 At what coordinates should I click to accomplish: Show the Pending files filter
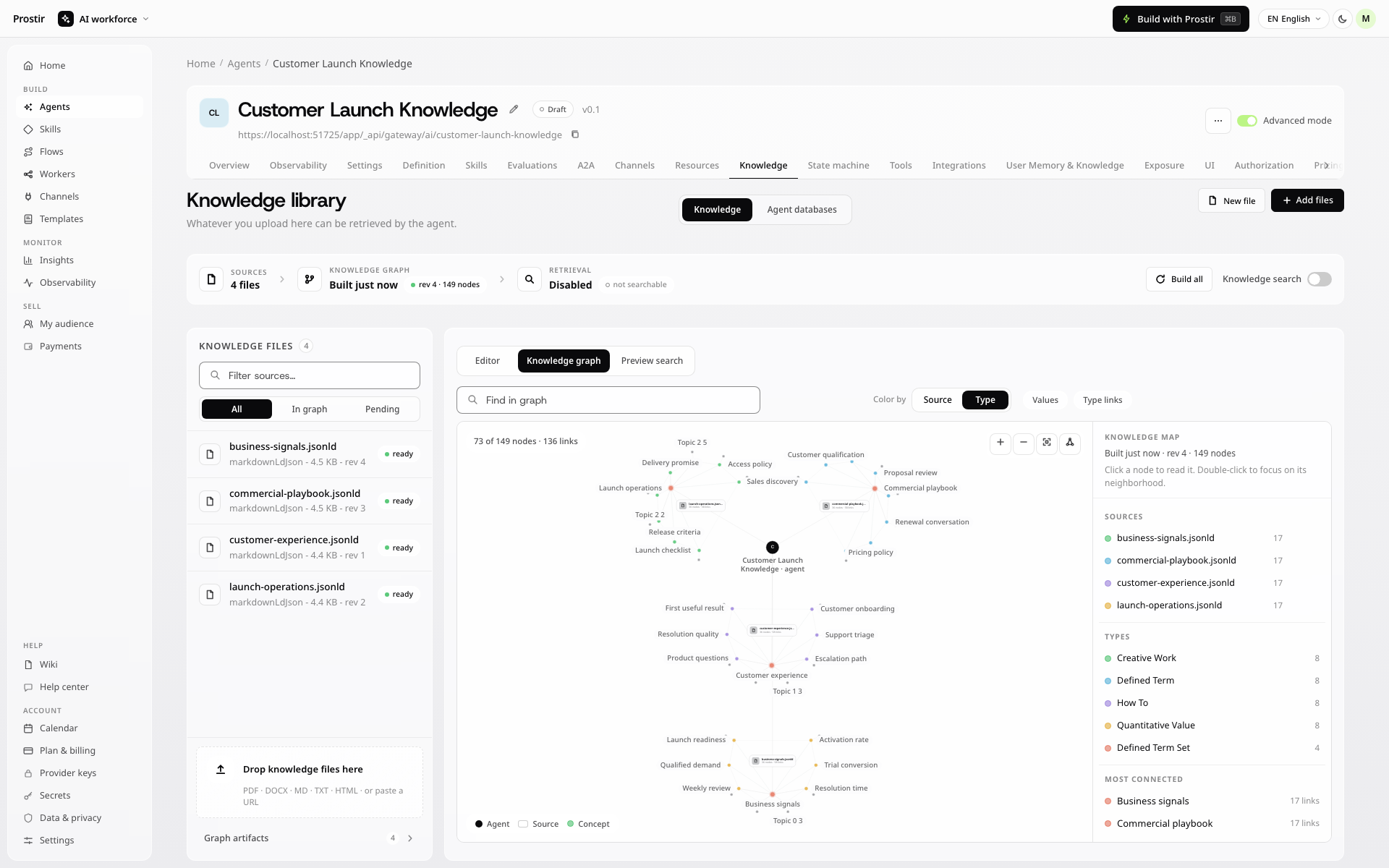382,409
